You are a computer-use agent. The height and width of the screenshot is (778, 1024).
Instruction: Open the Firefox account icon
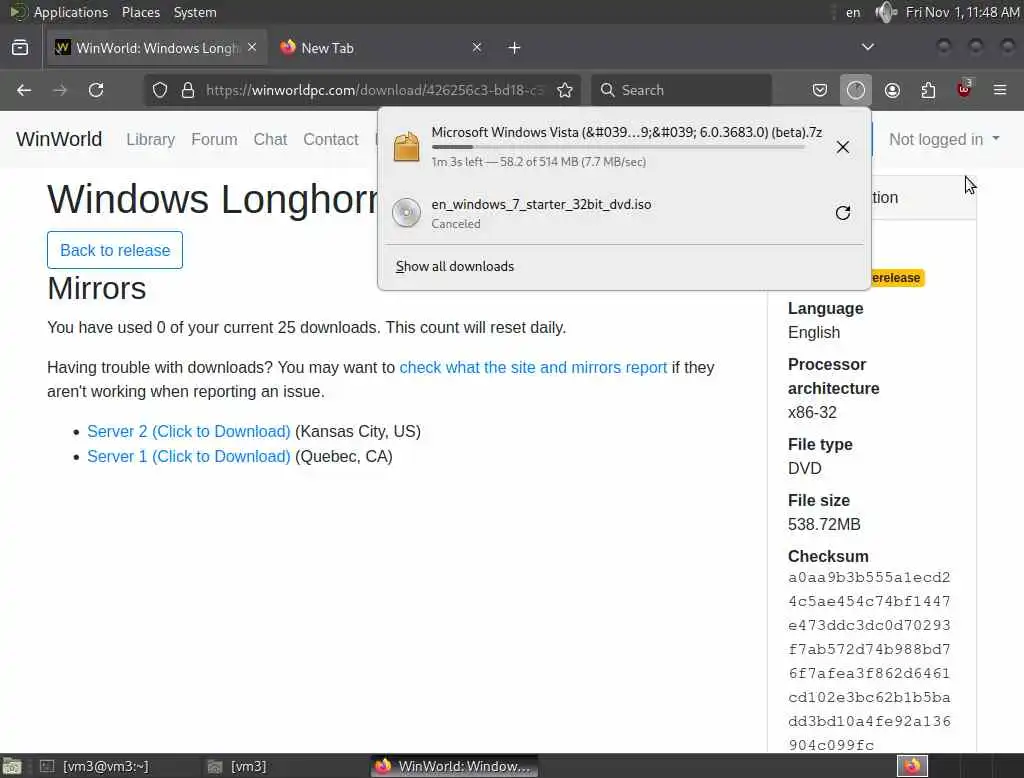(x=892, y=90)
